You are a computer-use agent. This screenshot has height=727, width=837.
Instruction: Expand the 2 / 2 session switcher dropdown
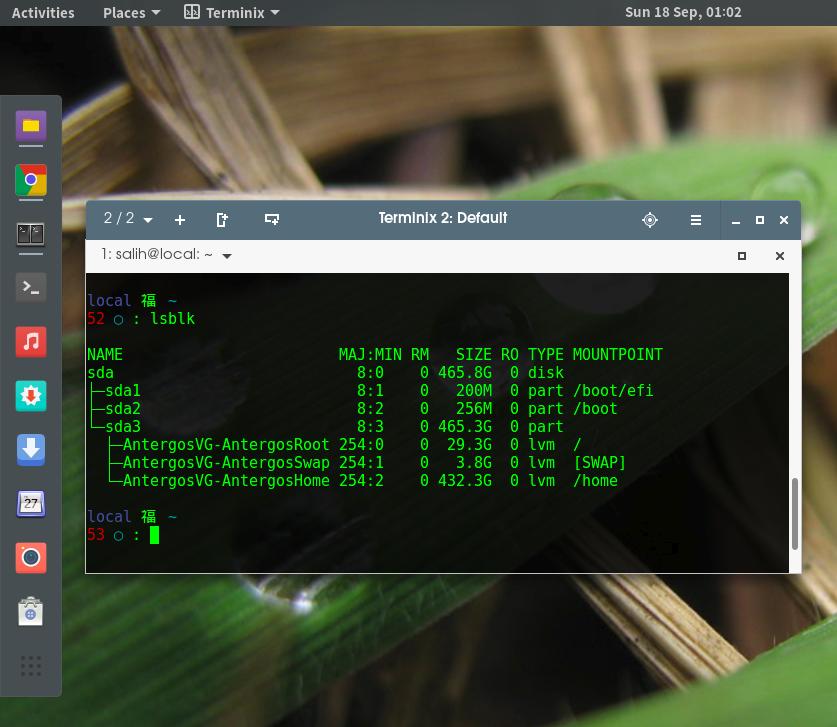pos(129,219)
